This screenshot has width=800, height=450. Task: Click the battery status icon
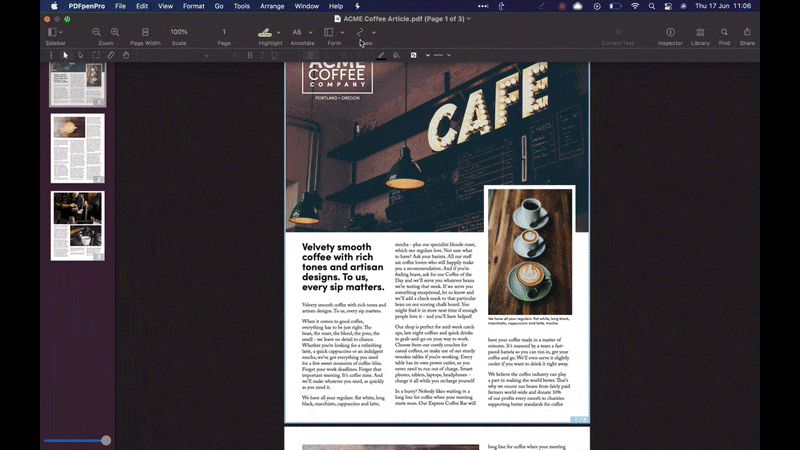pyautogui.click(x=615, y=6)
